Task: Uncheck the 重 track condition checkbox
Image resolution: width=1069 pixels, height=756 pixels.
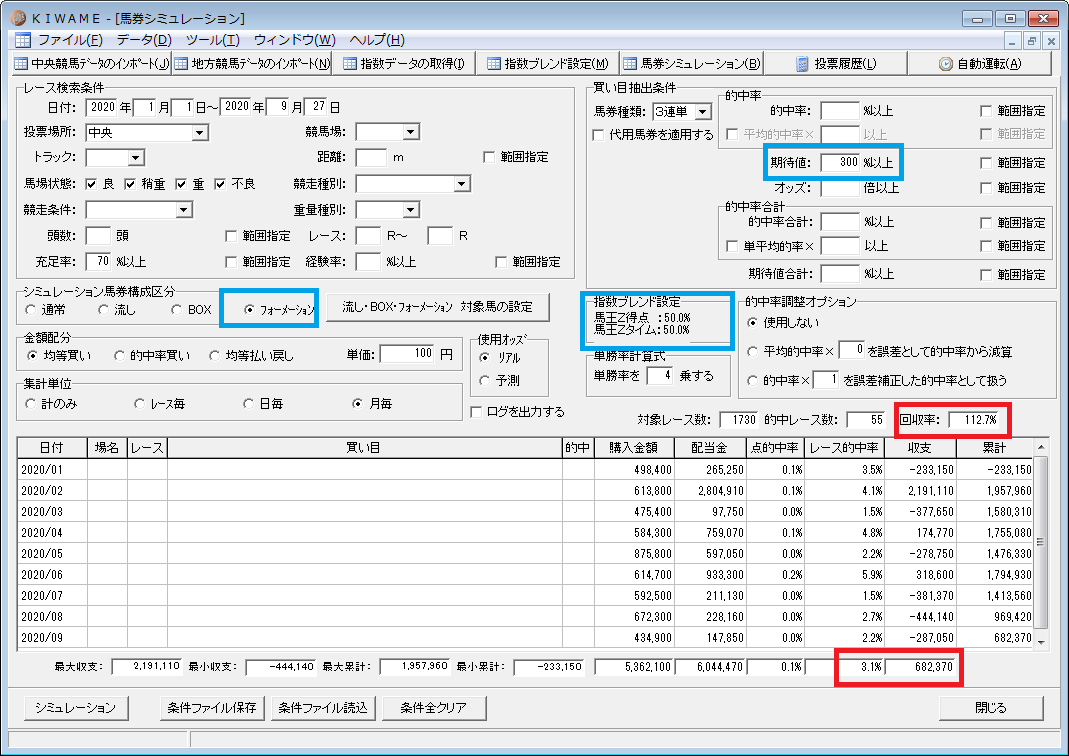Action: tap(181, 184)
